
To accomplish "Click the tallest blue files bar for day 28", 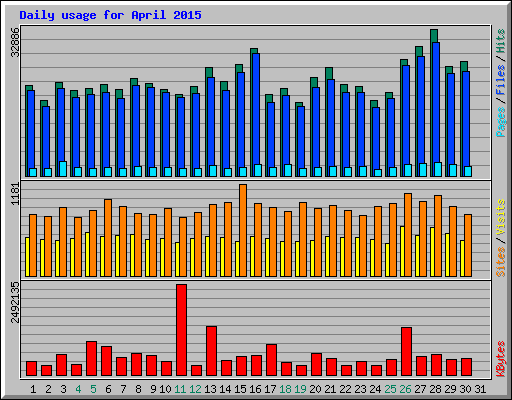I will point(436,102).
